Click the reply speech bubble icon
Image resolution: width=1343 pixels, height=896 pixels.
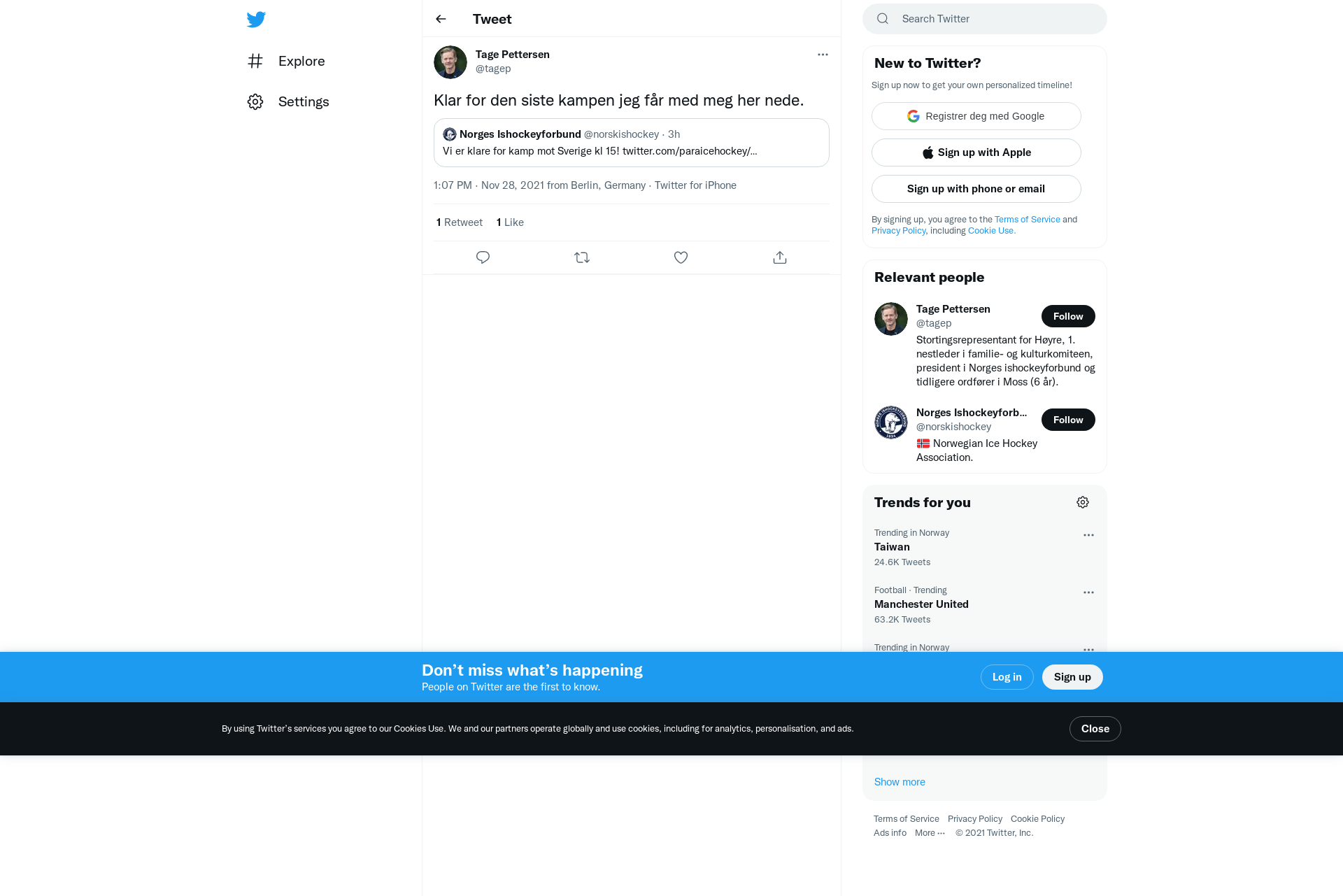point(483,257)
